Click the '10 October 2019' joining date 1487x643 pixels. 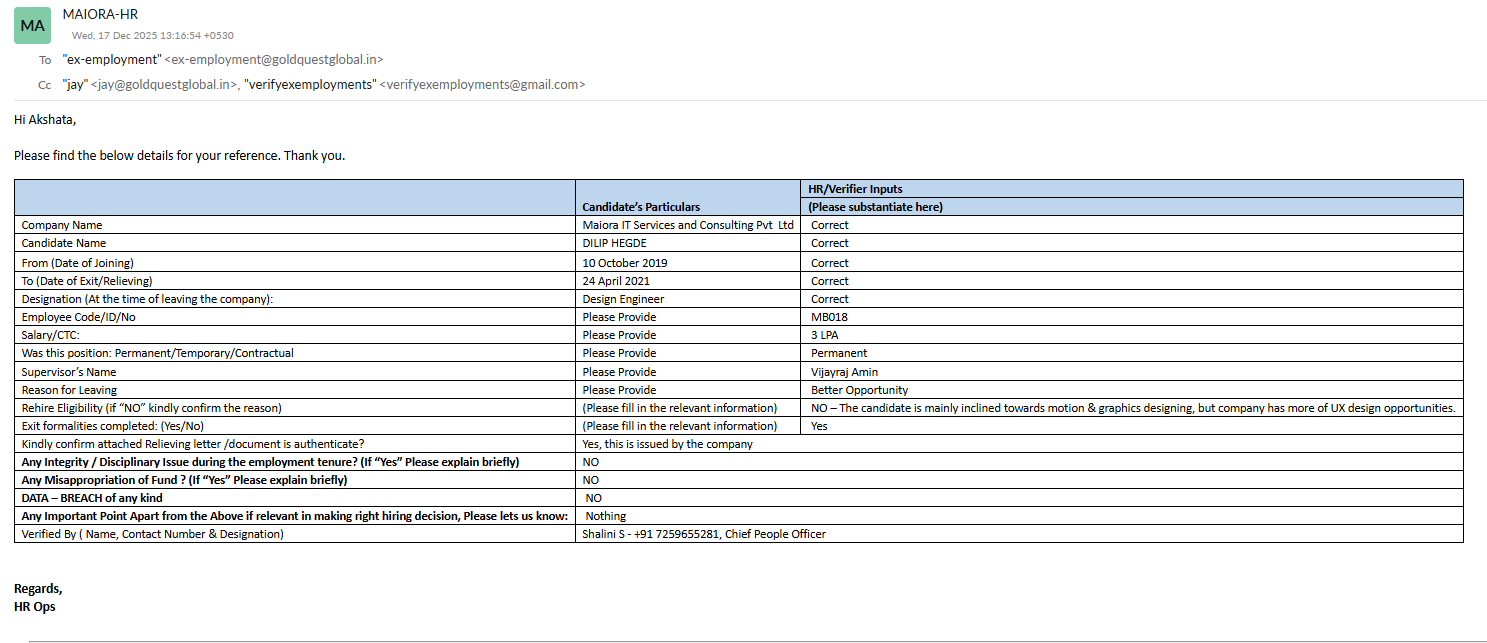(x=625, y=263)
